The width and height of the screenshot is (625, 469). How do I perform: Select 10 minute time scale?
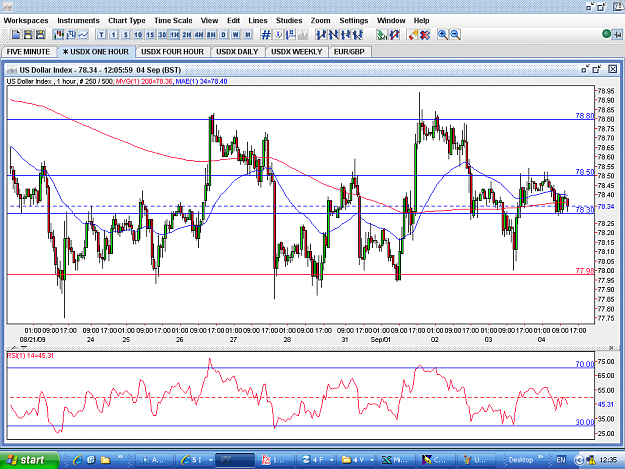point(138,35)
